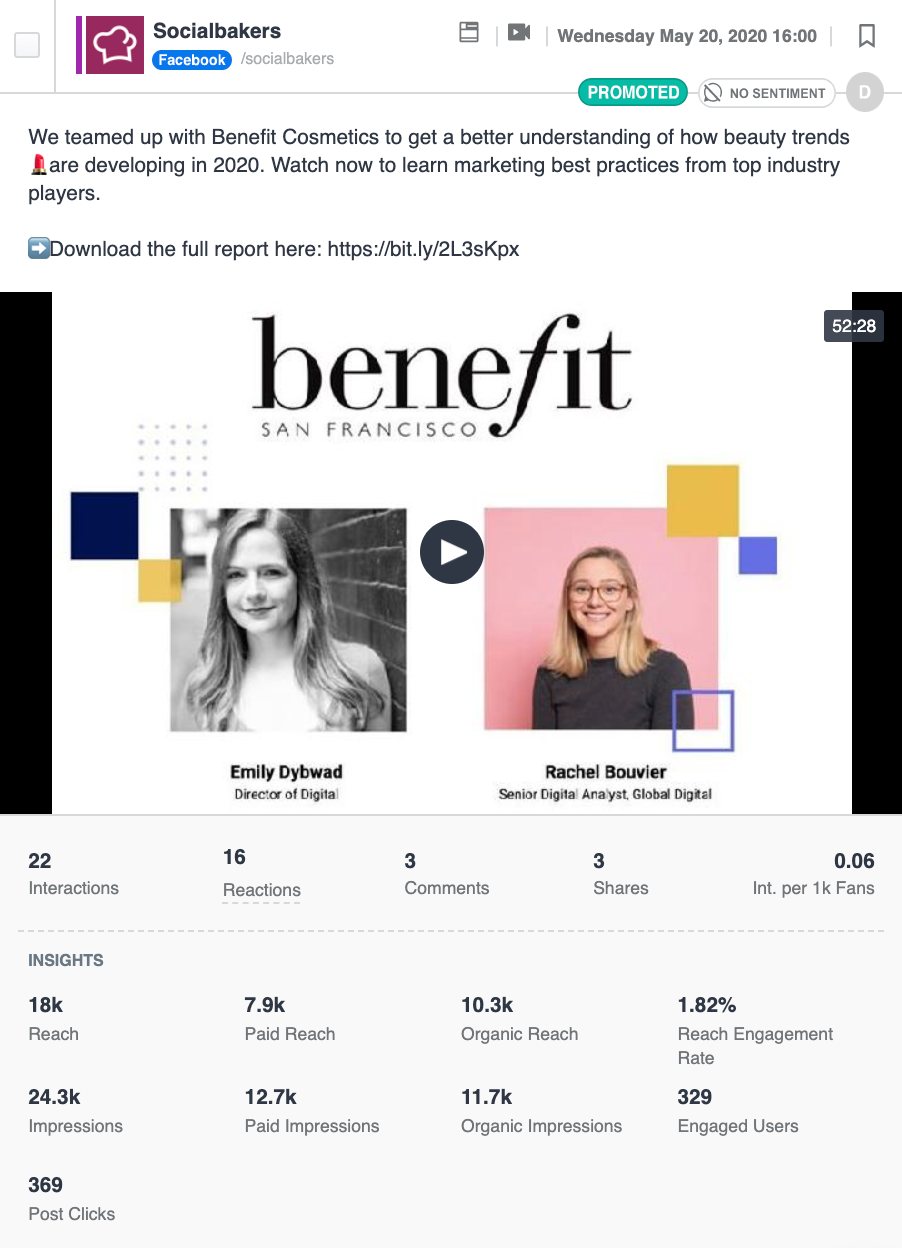Click the Socialbakers page name
Screen dimensions: 902x1248
tap(217, 31)
